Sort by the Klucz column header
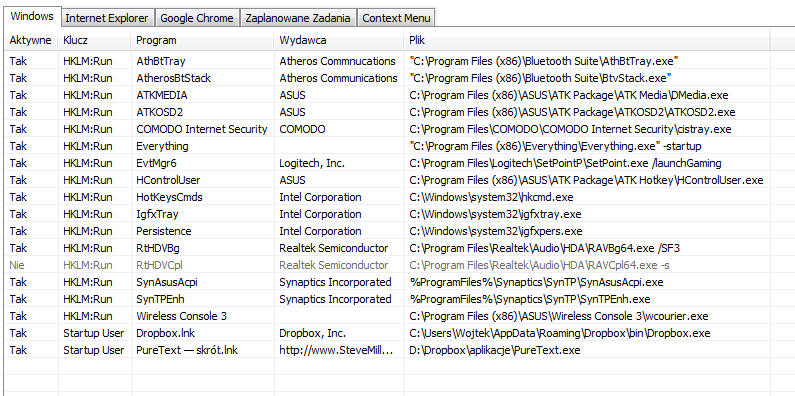 coord(95,40)
